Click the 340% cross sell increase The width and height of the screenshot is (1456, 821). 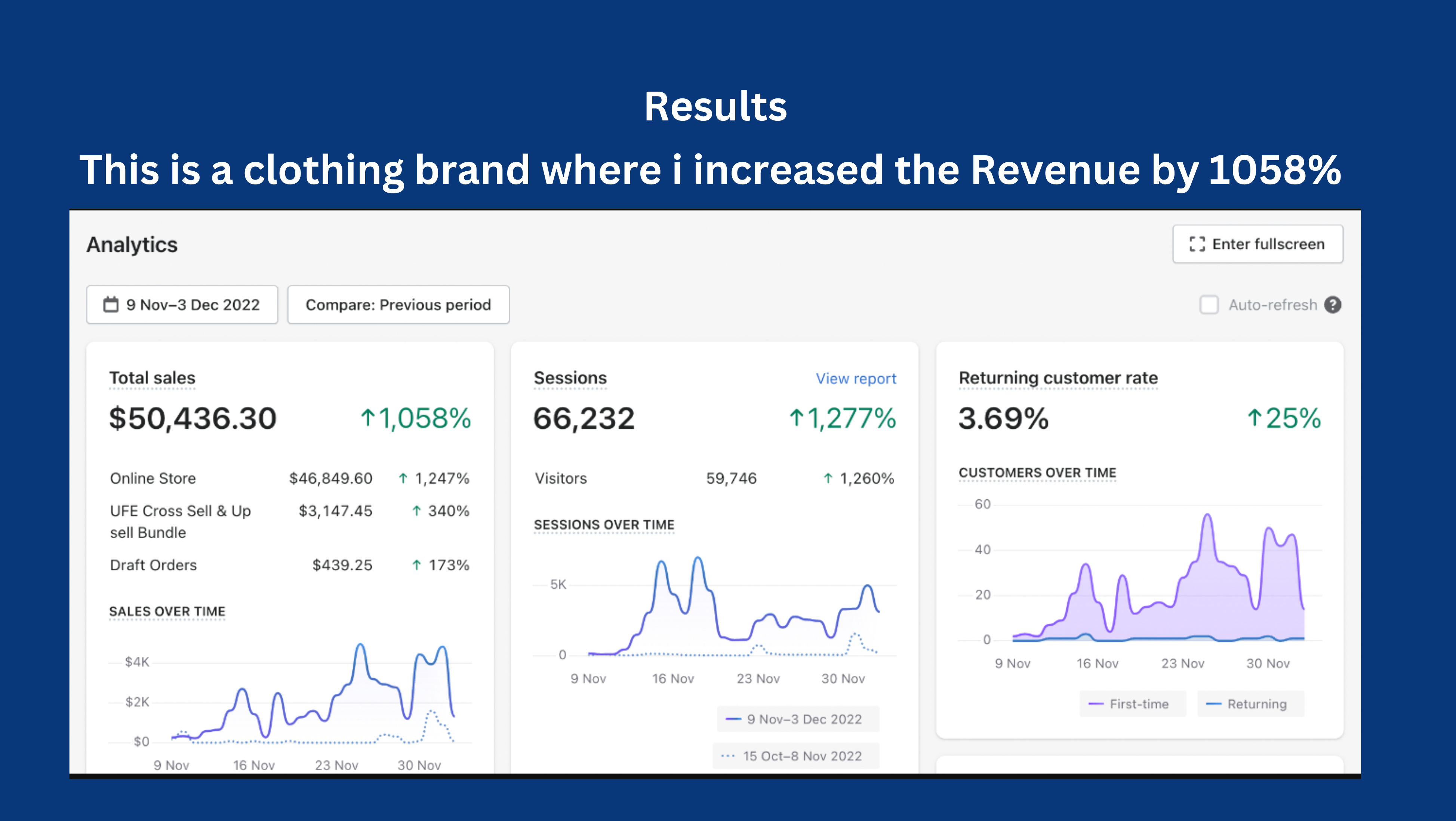click(x=441, y=511)
